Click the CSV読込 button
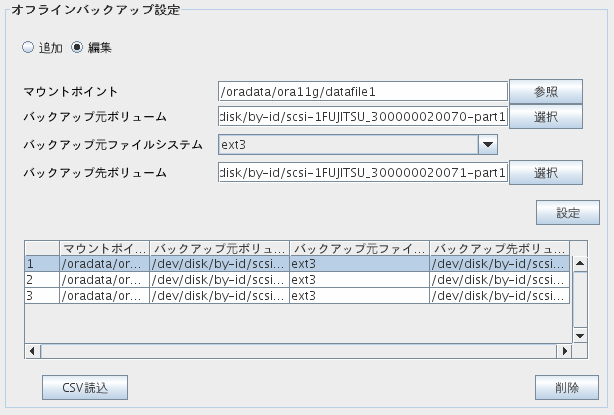 coord(85,388)
